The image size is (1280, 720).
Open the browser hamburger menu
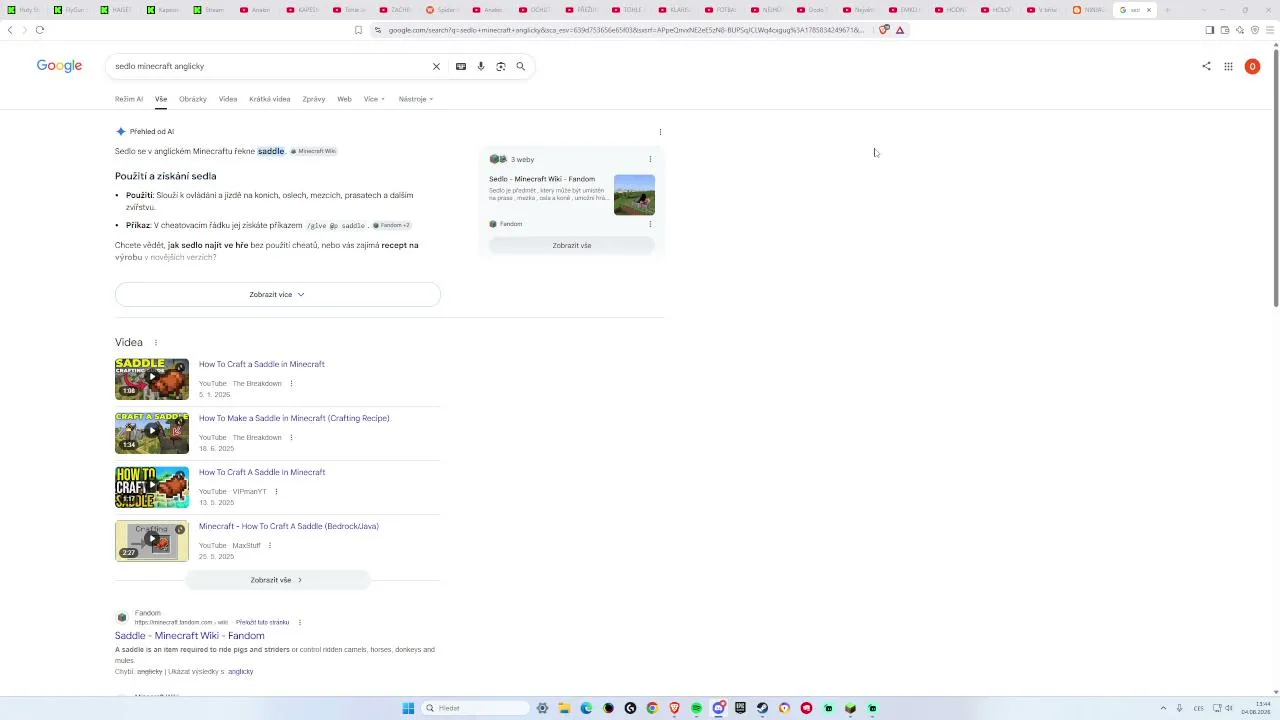click(x=1270, y=30)
